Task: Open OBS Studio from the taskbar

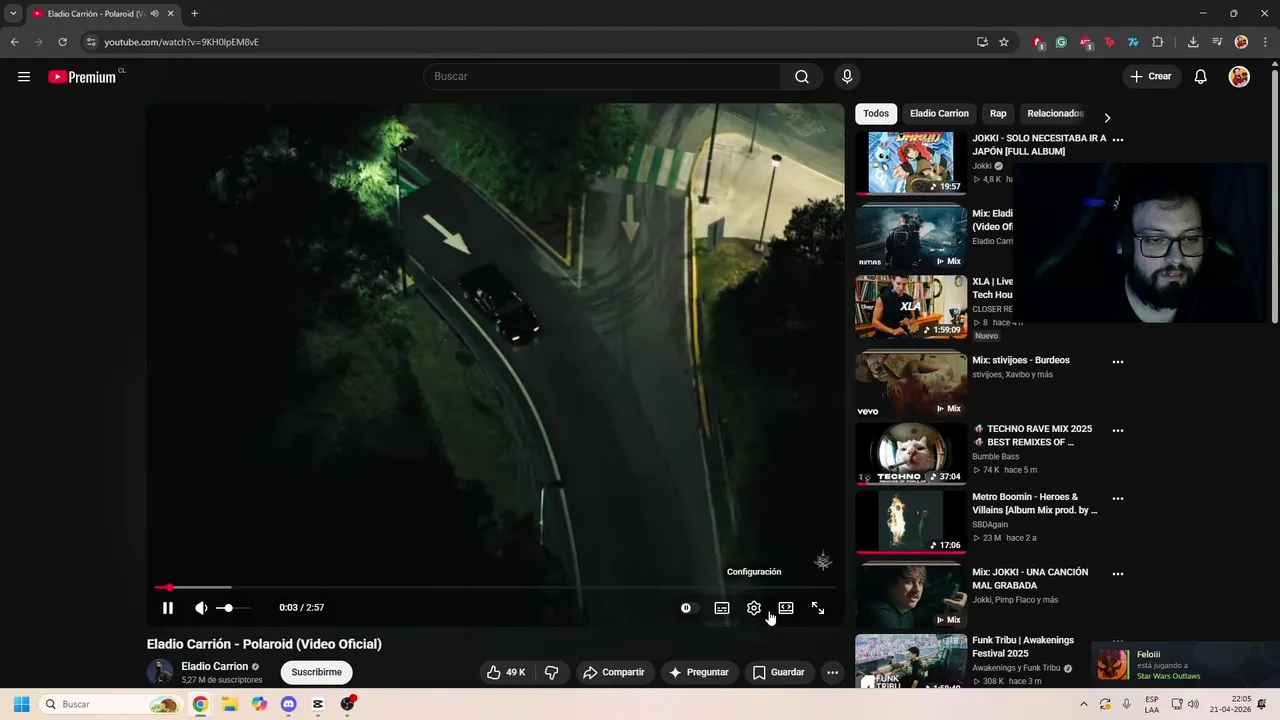Action: [347, 704]
